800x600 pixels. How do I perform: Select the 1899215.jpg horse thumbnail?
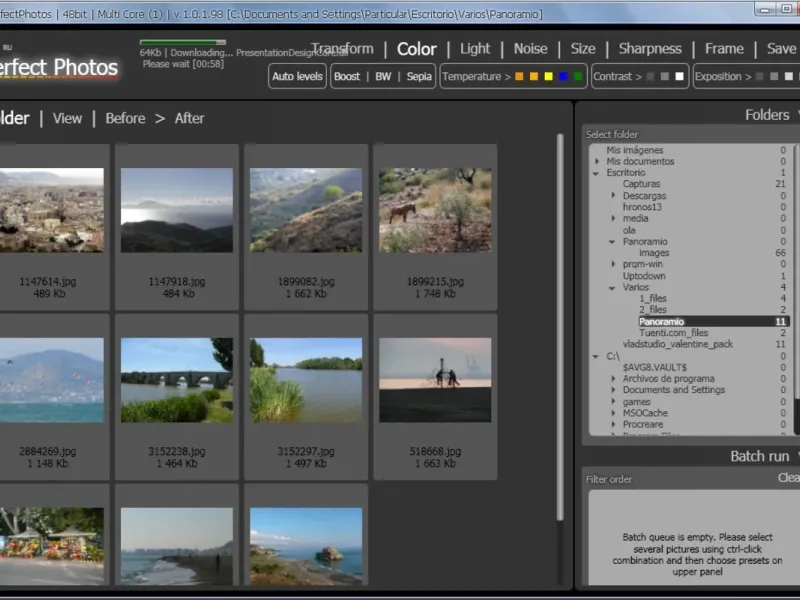pyautogui.click(x=435, y=210)
